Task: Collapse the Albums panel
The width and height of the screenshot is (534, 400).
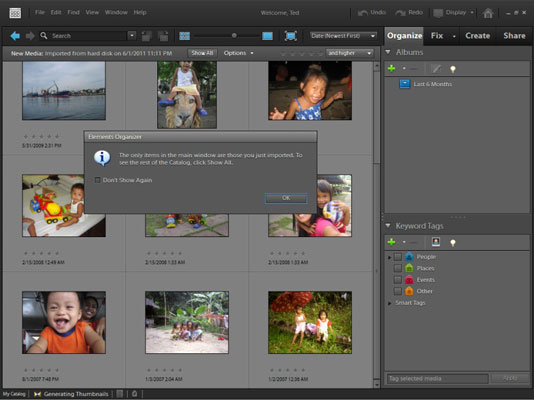Action: click(388, 52)
